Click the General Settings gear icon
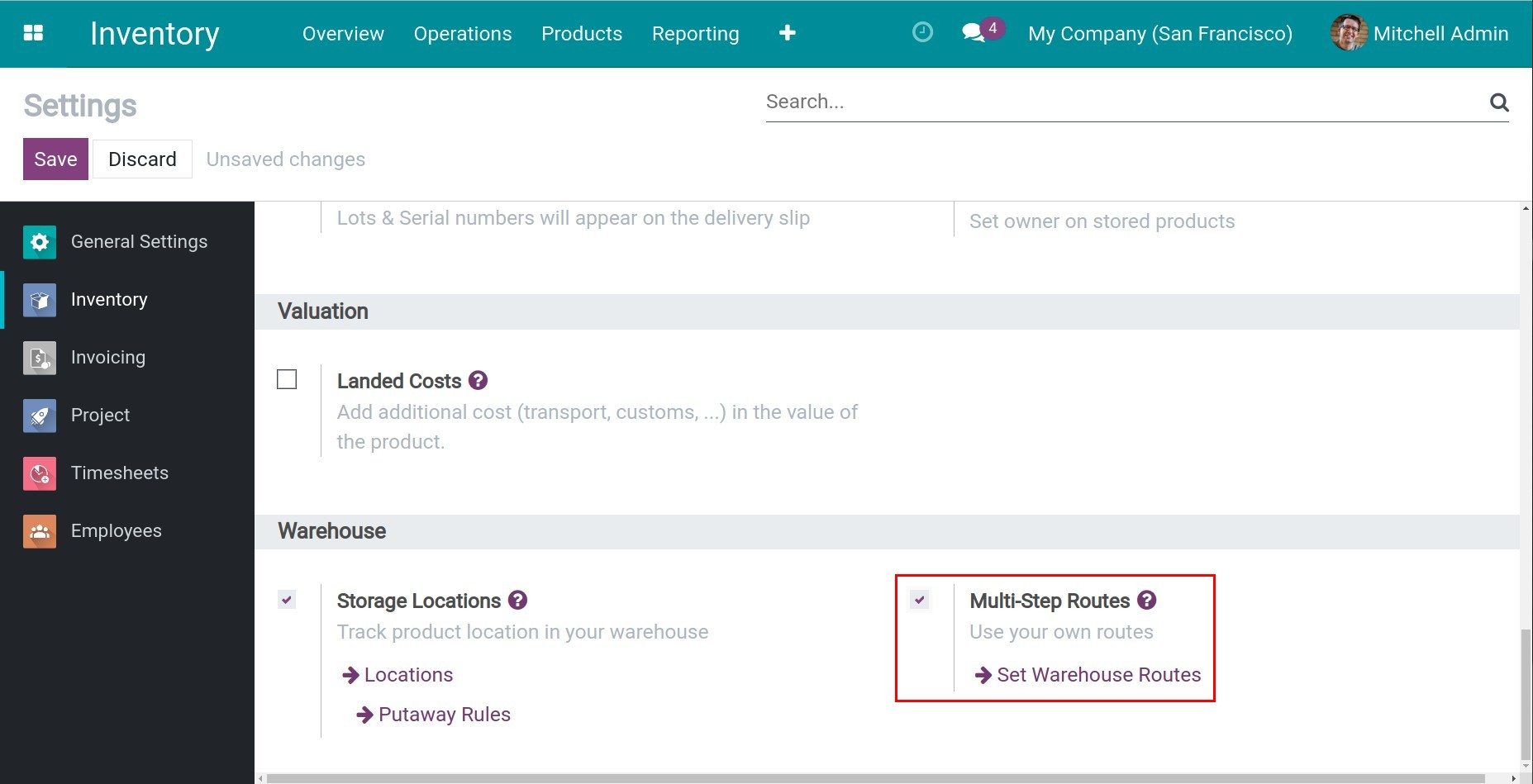1533x784 pixels. pyautogui.click(x=40, y=242)
